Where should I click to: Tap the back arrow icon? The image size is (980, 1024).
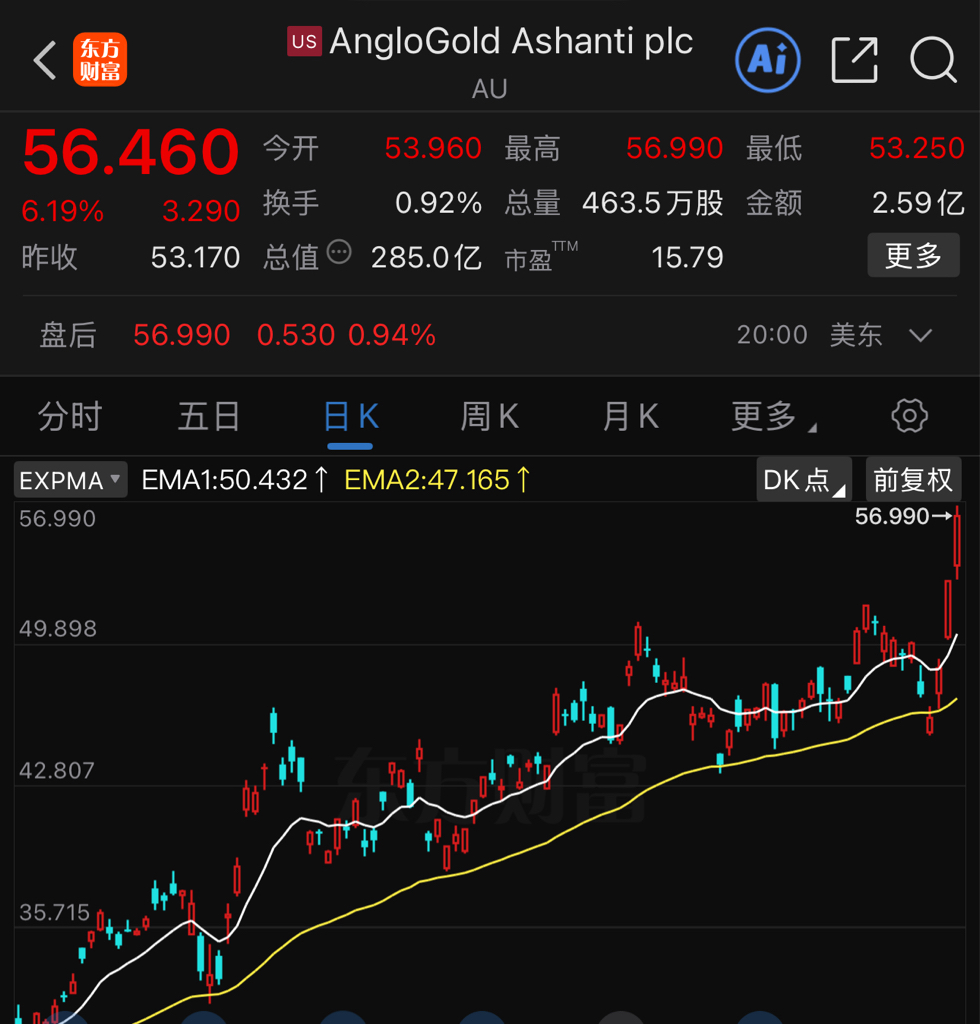tap(44, 60)
